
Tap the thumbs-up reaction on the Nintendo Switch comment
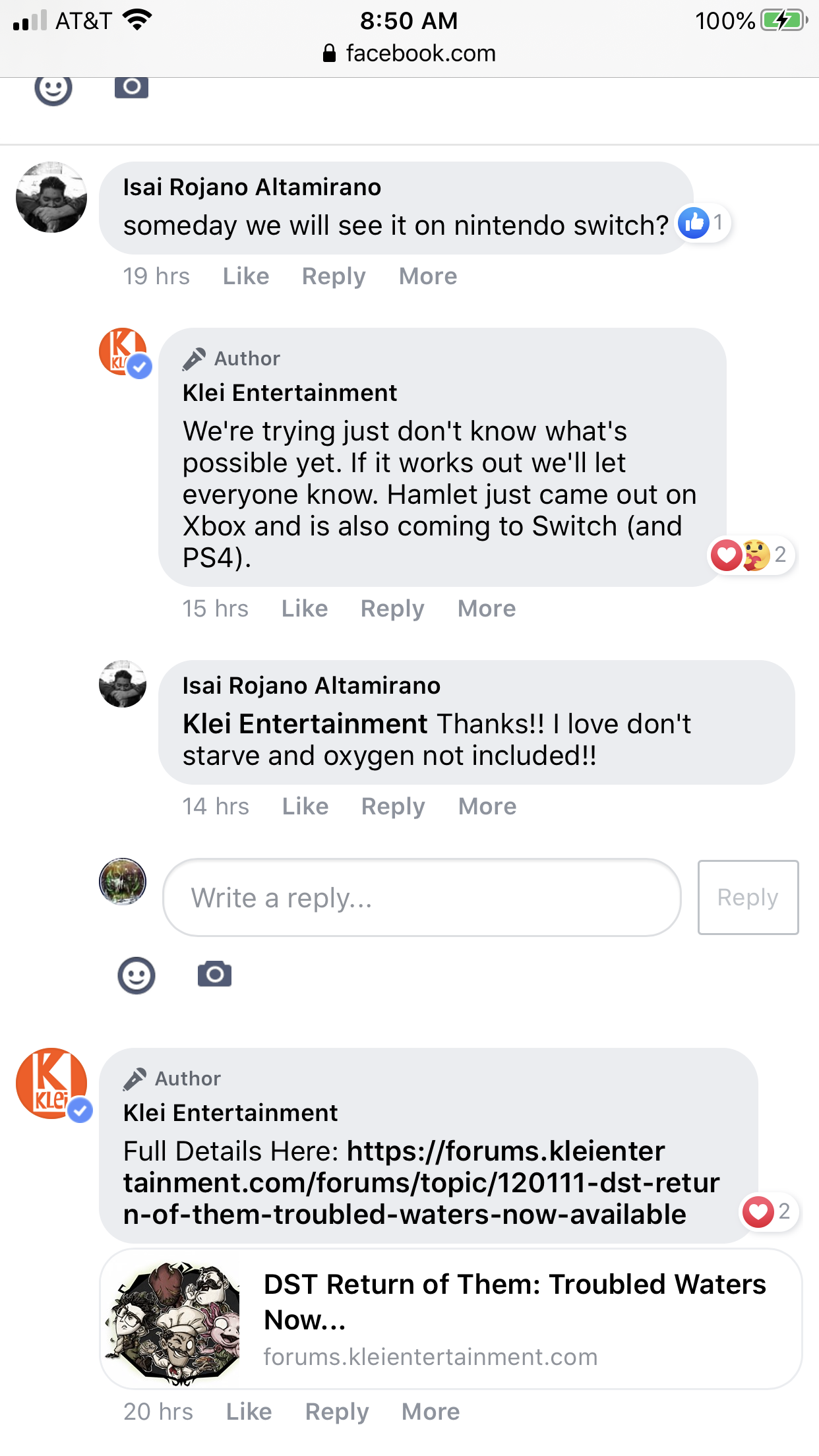(x=694, y=223)
